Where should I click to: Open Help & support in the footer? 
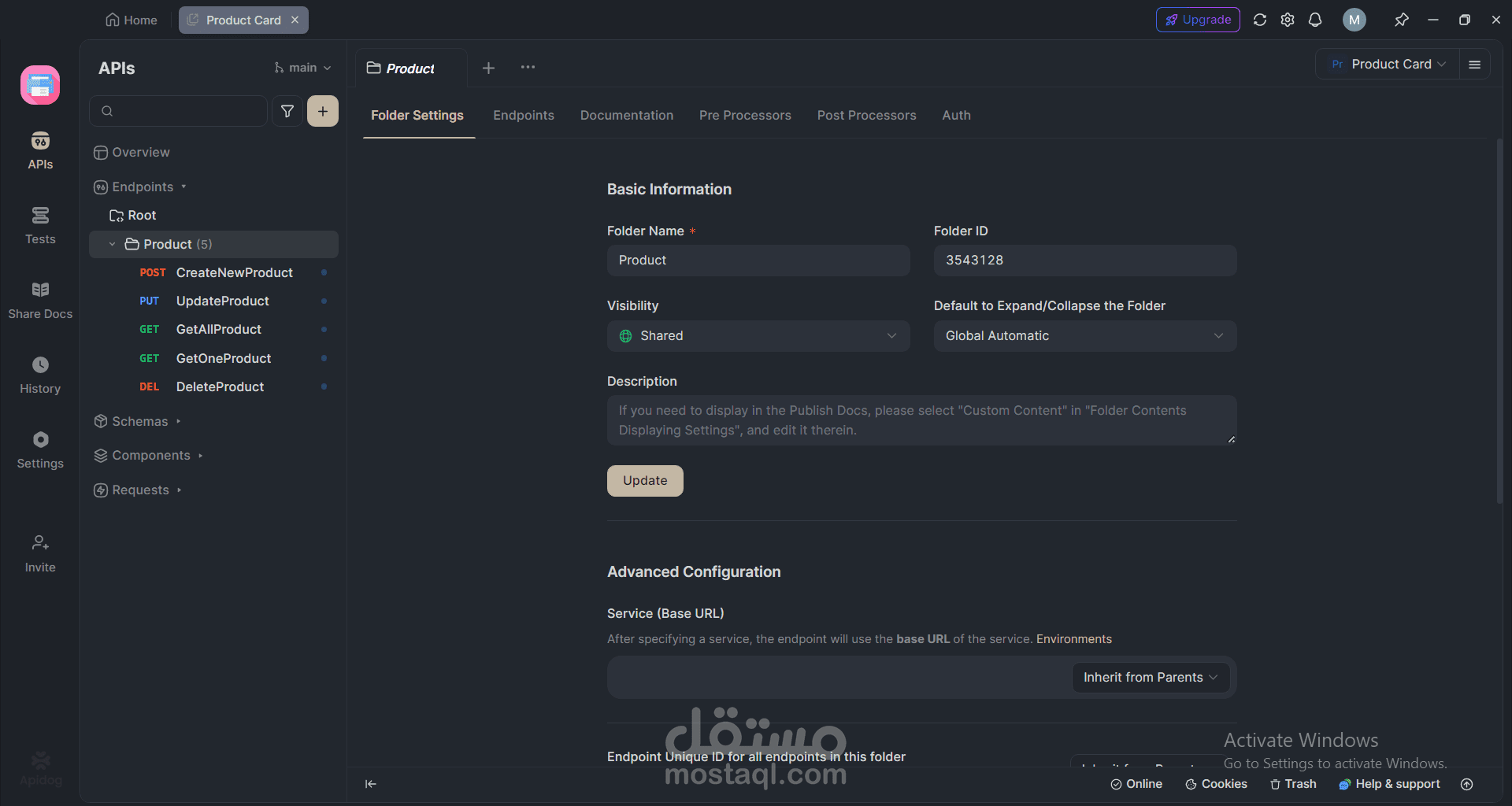1389,784
